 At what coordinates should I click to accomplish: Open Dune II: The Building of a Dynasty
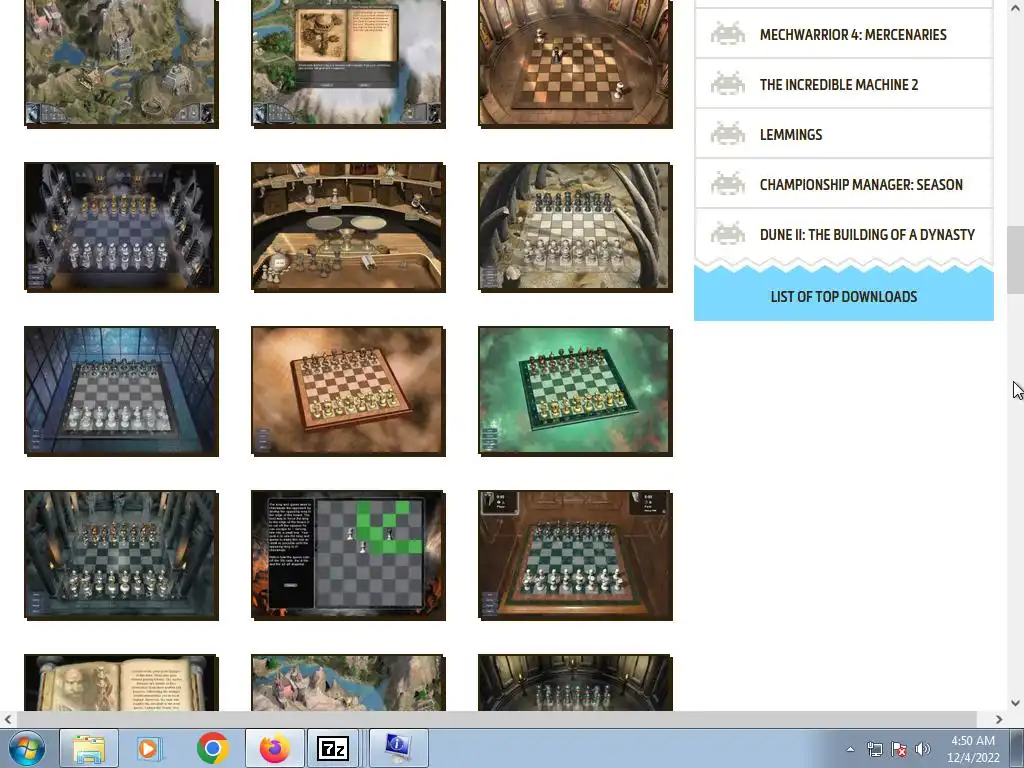[867, 234]
